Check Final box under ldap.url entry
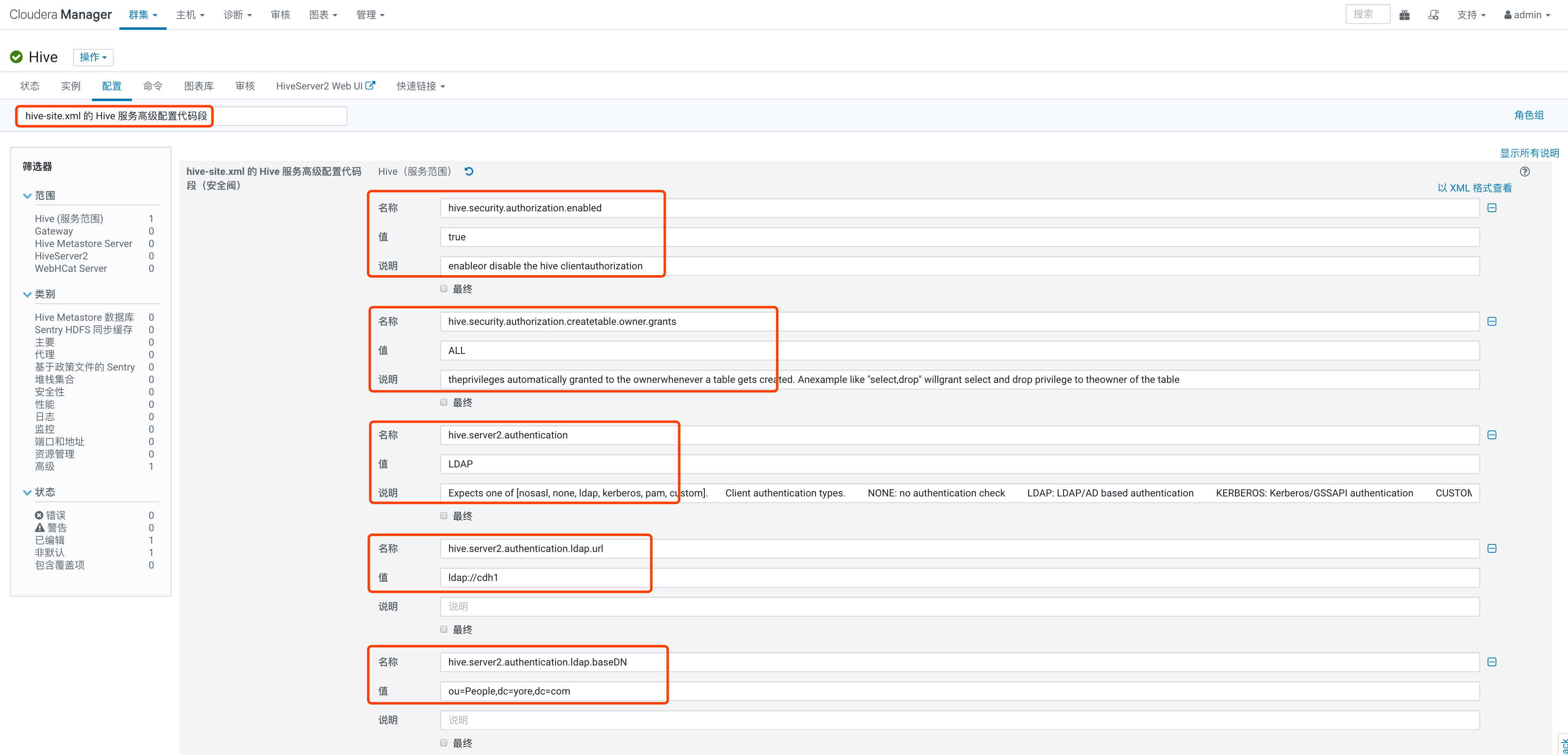1568x755 pixels. (x=444, y=630)
